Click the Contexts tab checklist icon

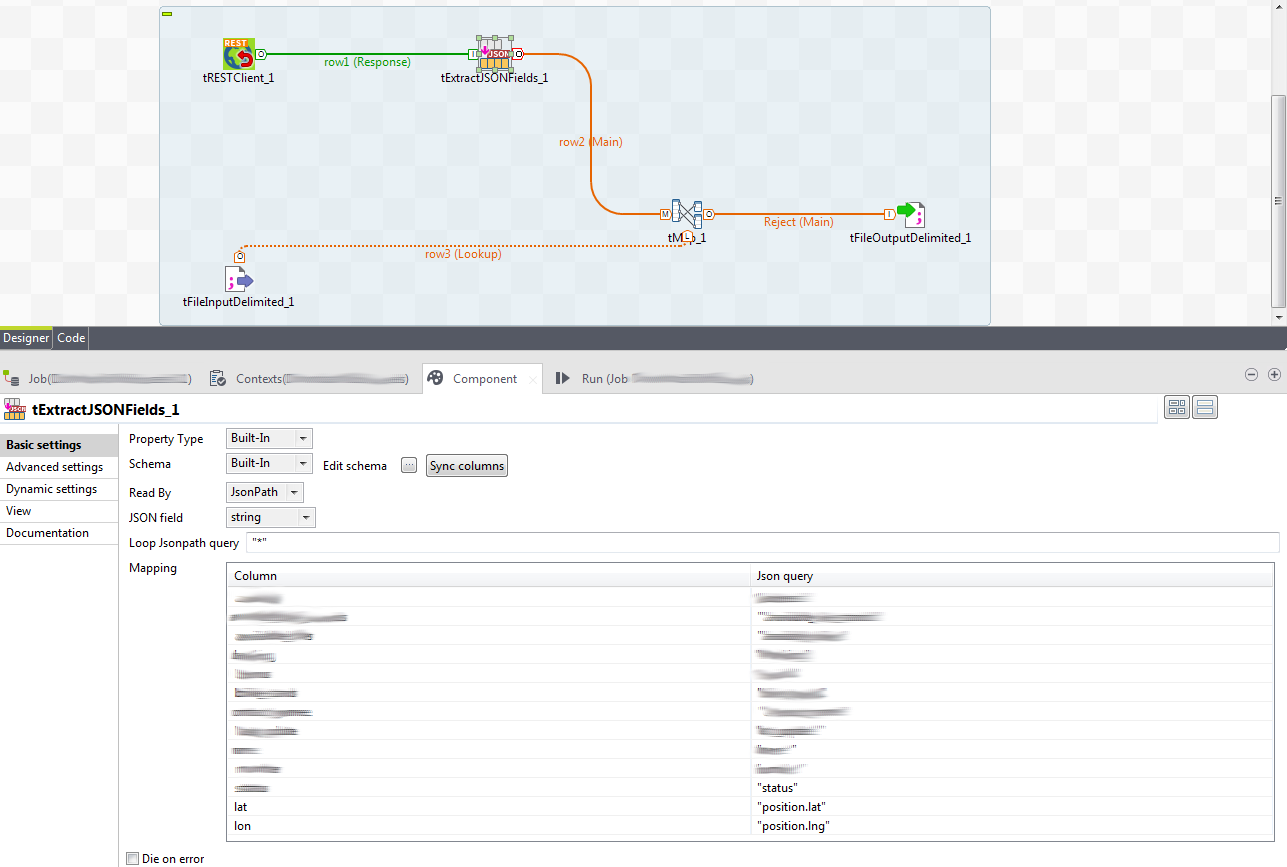218,378
